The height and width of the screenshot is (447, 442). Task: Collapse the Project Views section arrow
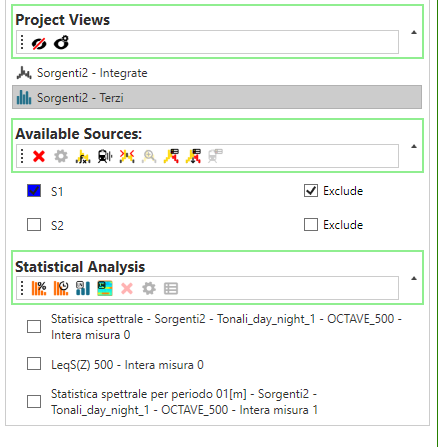(414, 32)
